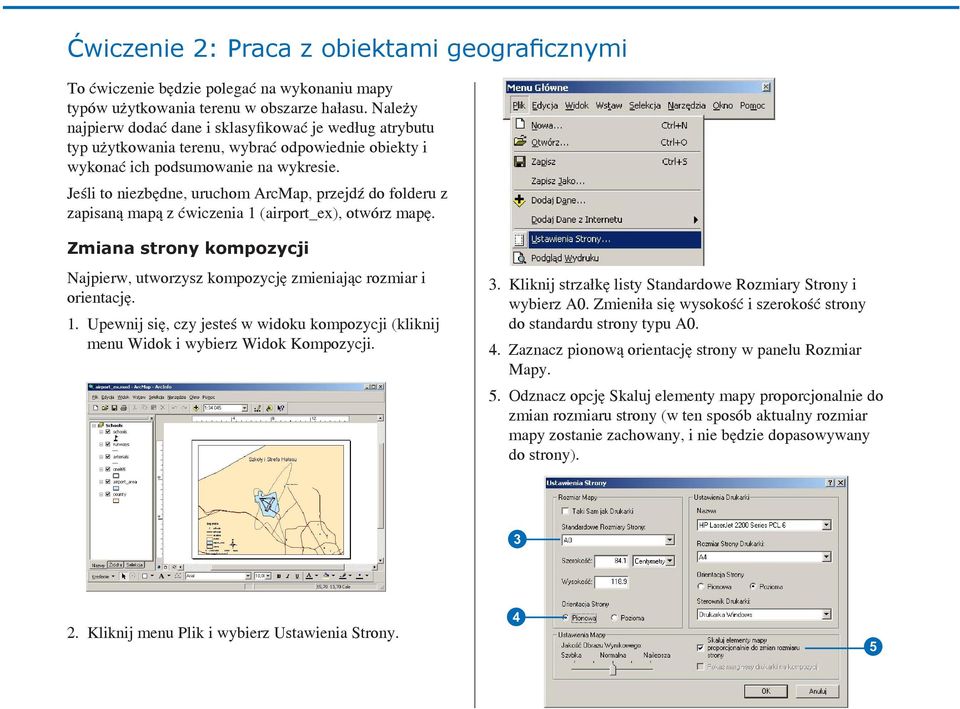Open the map scale dropdown in ArcMap toolbar
This screenshot has height=709, width=960.
coord(244,408)
